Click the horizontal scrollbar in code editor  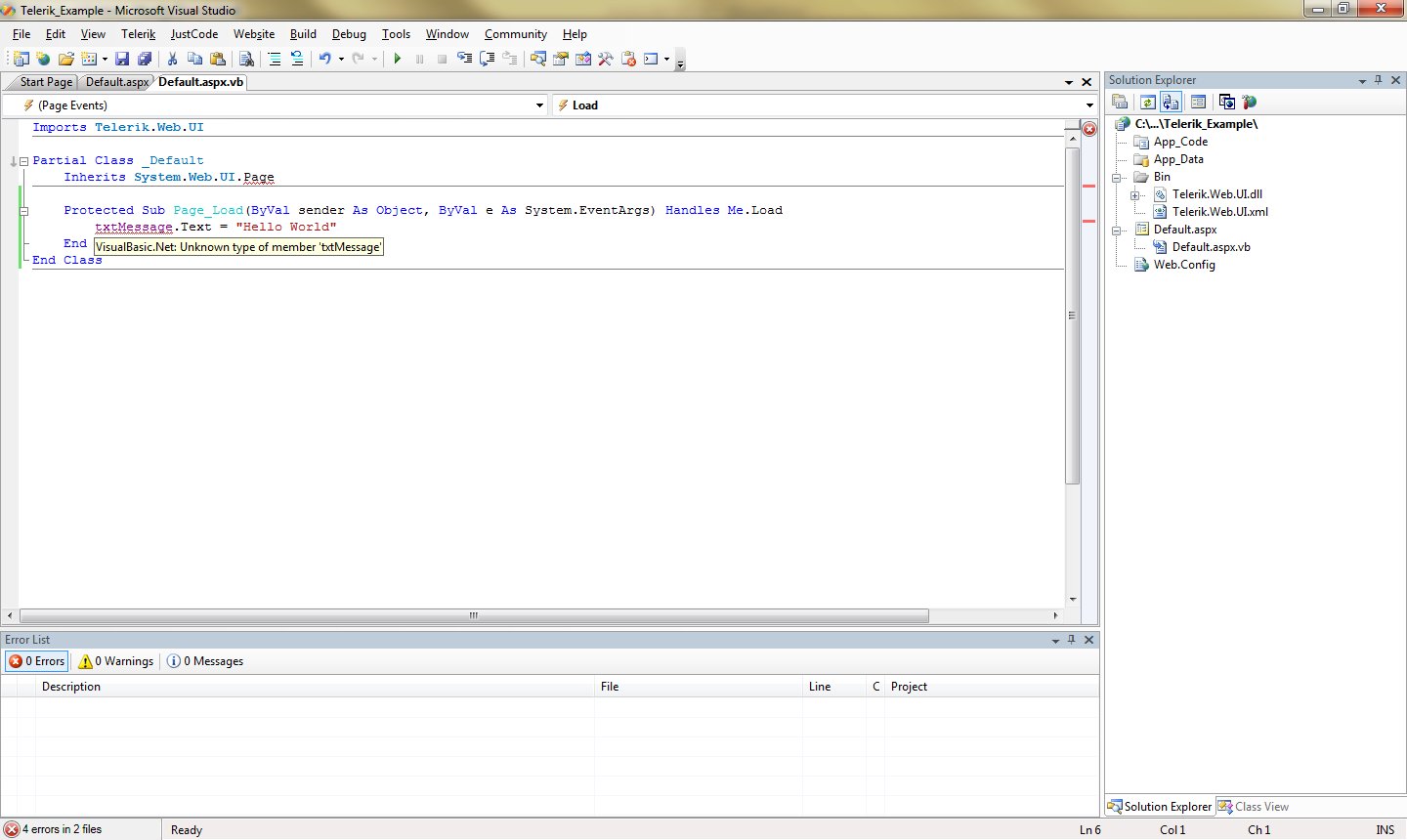tap(474, 616)
